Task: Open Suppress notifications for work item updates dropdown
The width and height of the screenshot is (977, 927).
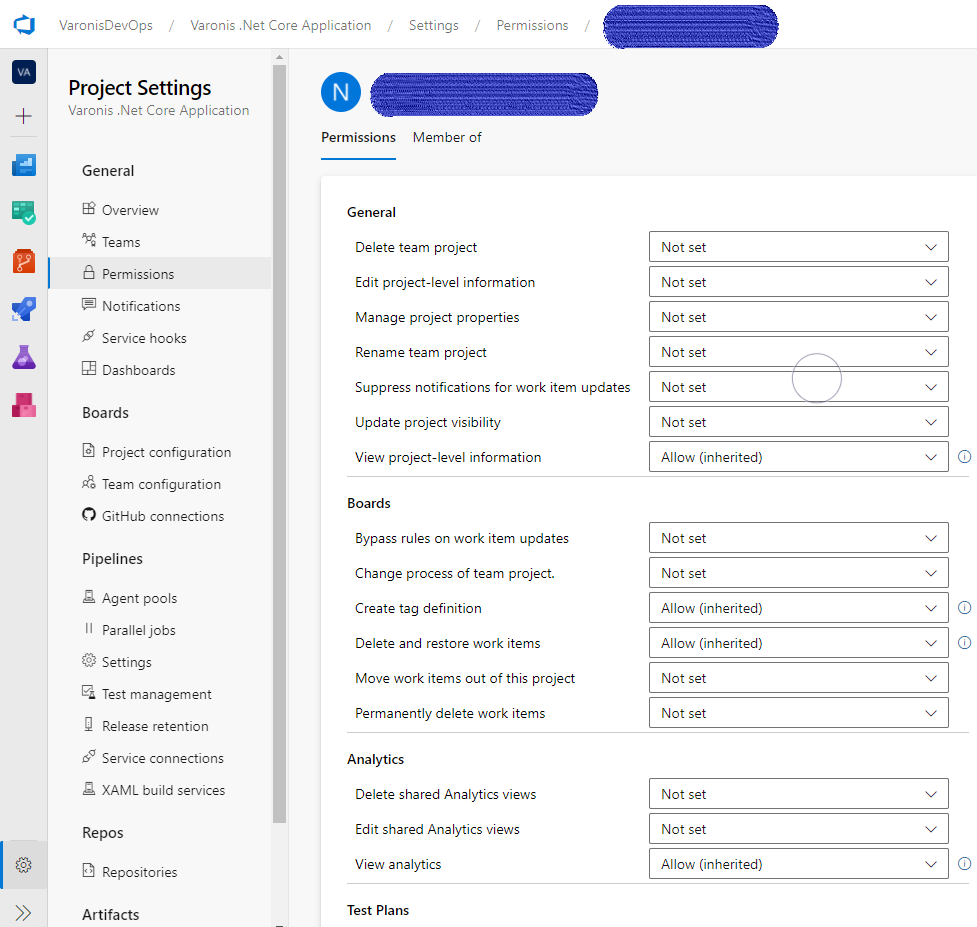Action: 799,386
